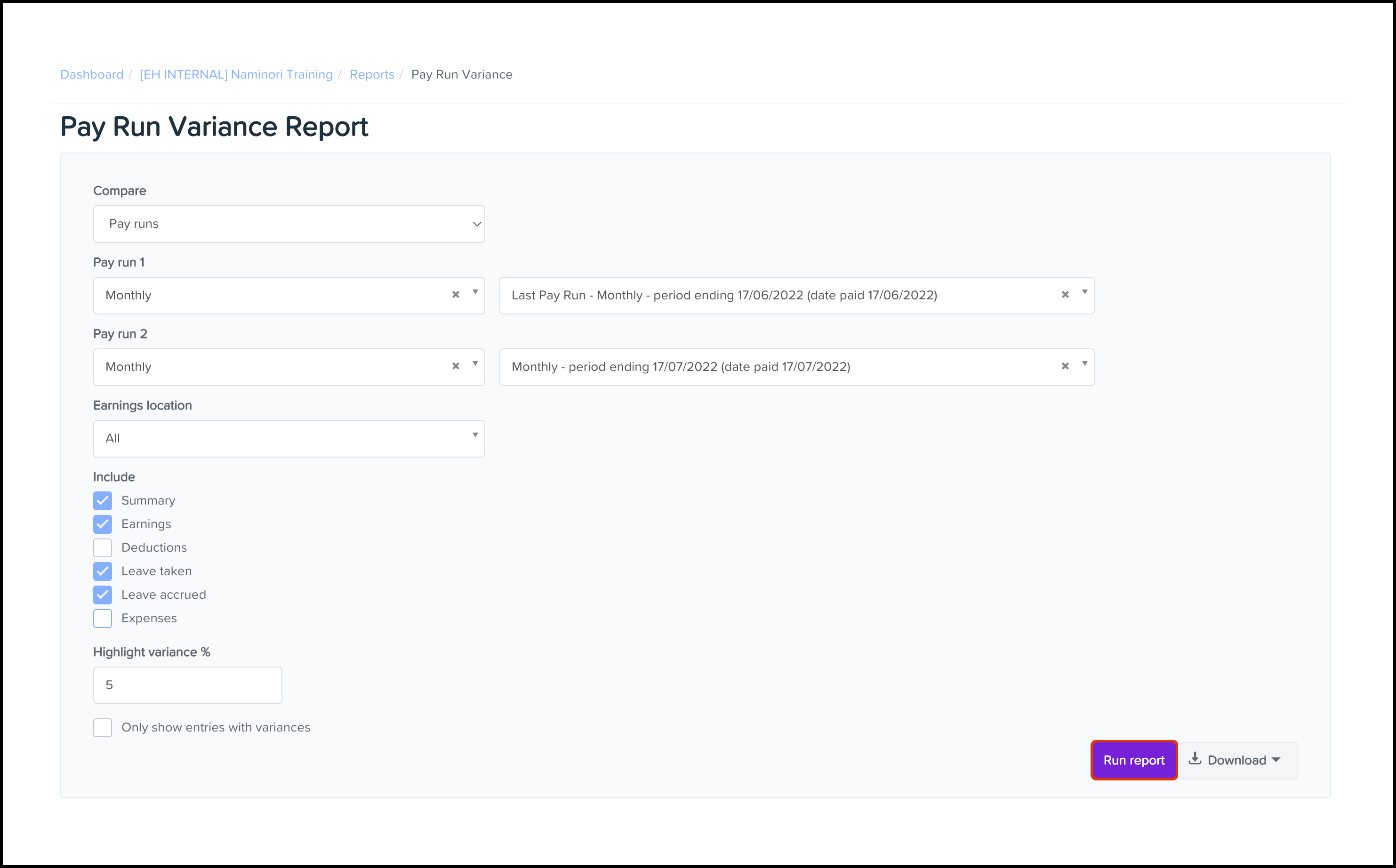This screenshot has width=1396, height=868.
Task: Expand the Earnings location dropdown
Action: [x=289, y=439]
